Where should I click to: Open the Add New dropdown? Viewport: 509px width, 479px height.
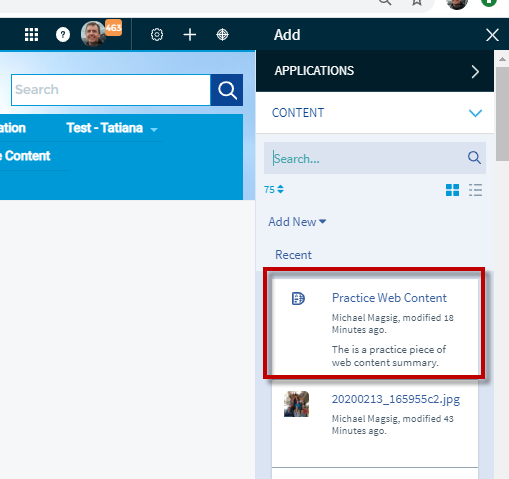[x=297, y=222]
